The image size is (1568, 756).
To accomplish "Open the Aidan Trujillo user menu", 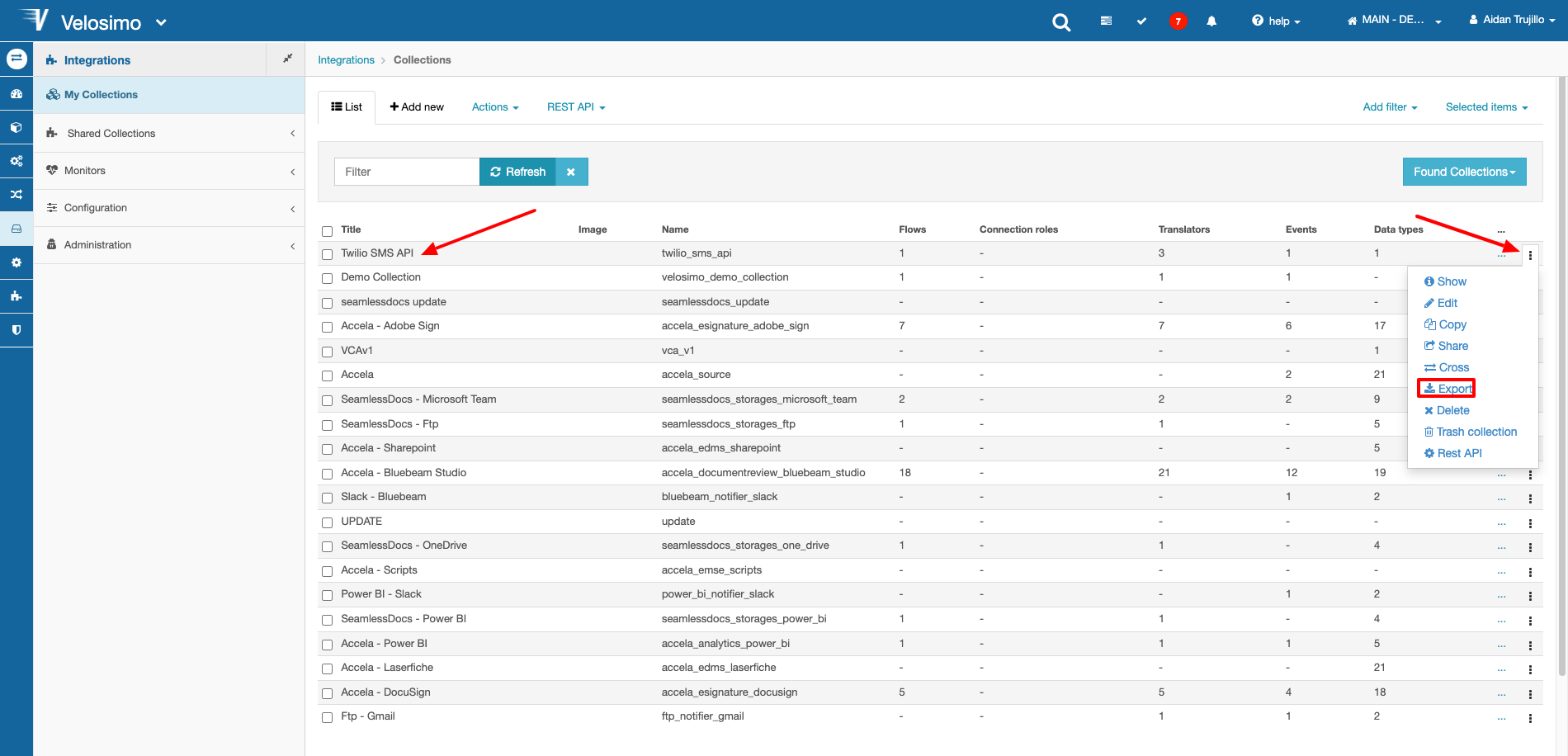I will (1512, 20).
